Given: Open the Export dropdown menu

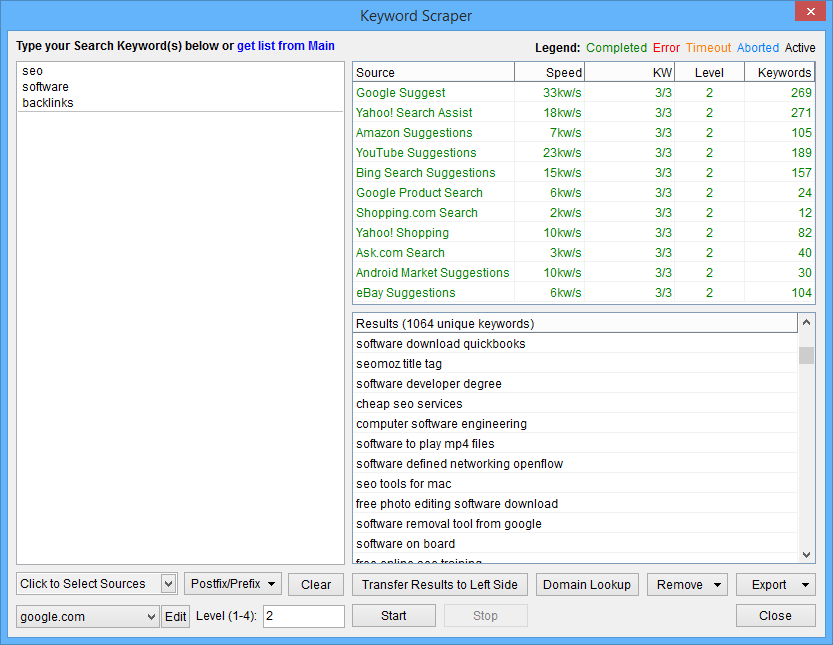Looking at the screenshot, I should point(775,584).
